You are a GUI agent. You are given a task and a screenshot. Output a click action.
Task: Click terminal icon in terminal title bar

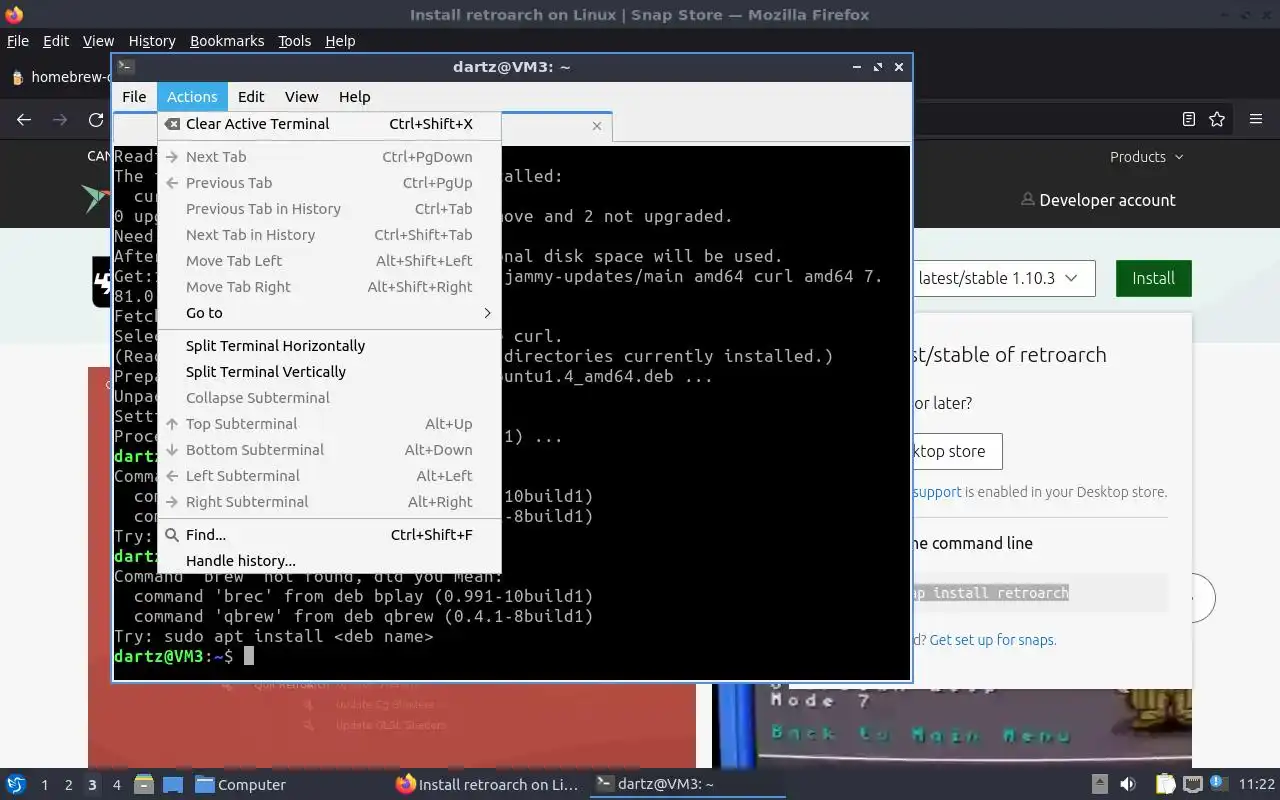(125, 67)
